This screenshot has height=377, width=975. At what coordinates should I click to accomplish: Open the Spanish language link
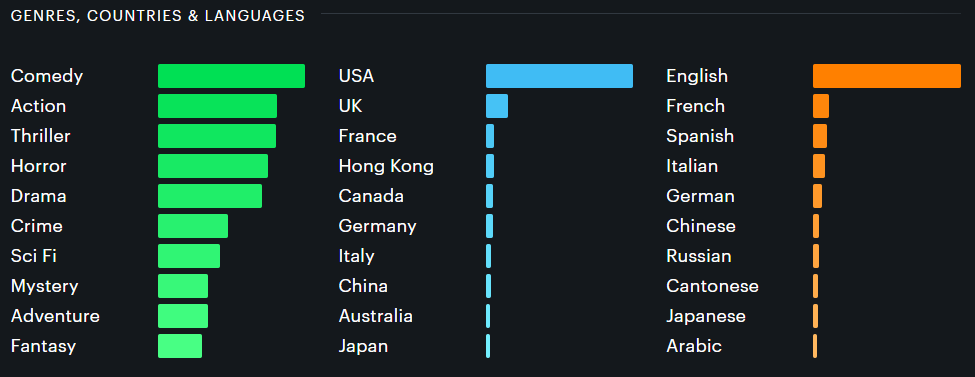(700, 136)
